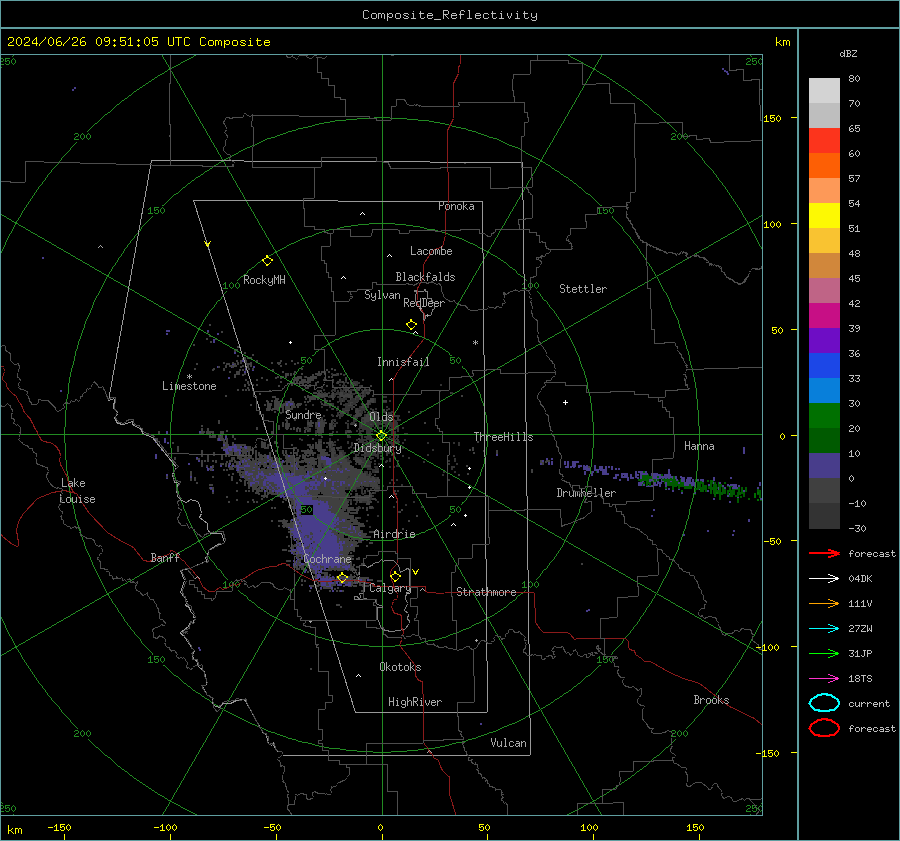The height and width of the screenshot is (841, 900).
Task: Click the Brooks label
Action: coord(711,700)
